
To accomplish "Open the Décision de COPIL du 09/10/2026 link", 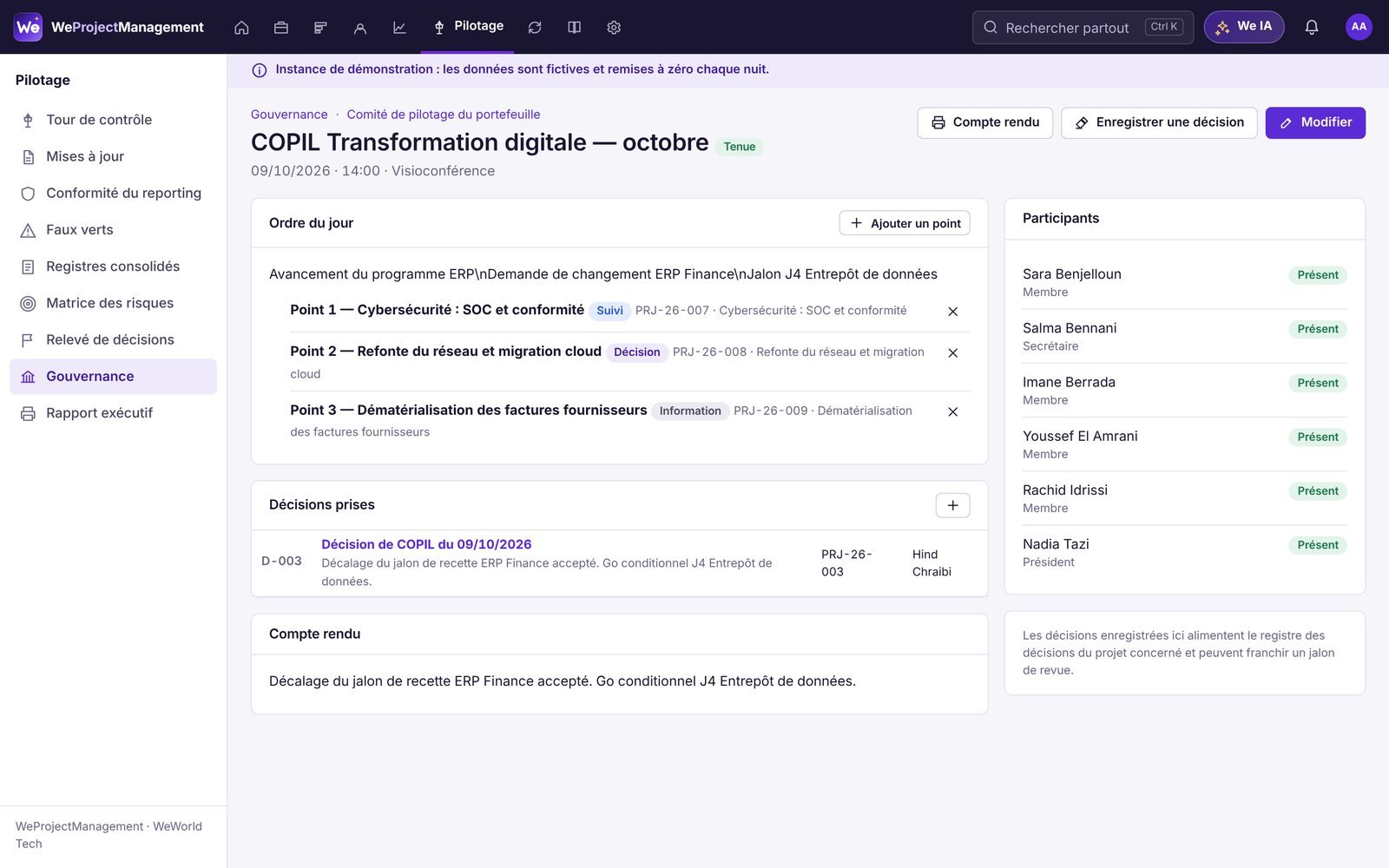I will click(426, 544).
